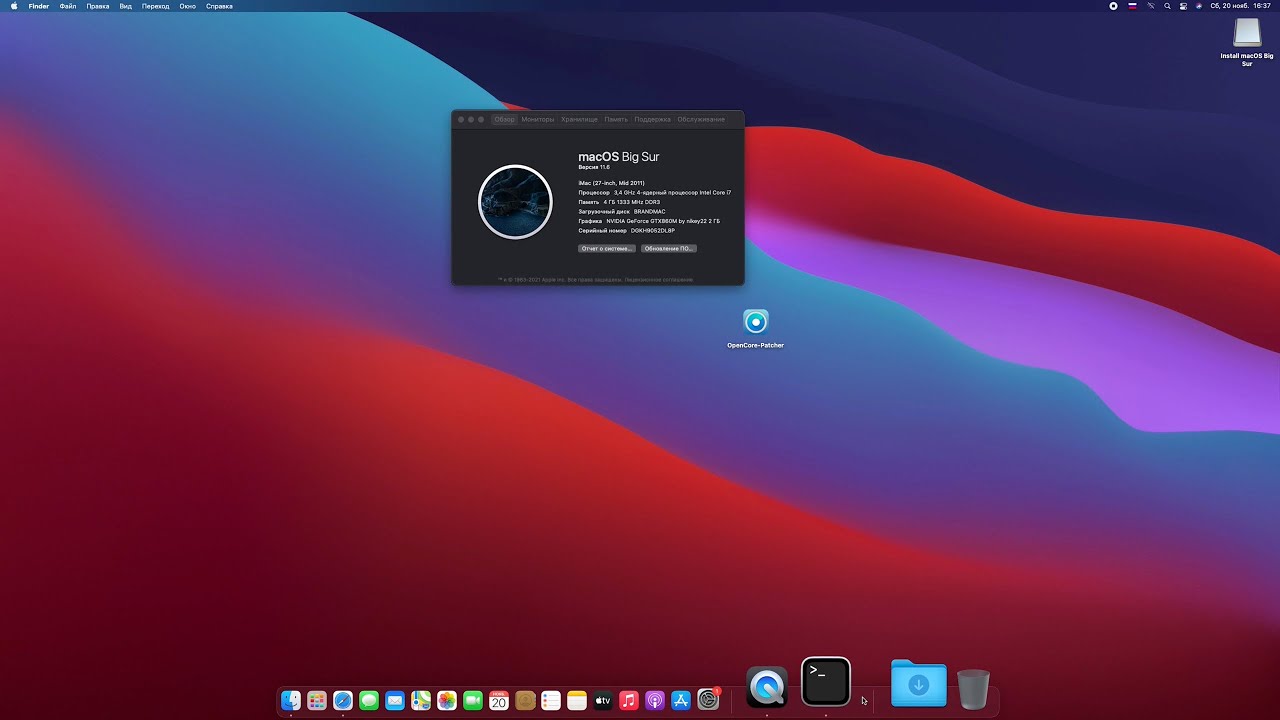Screen dimensions: 1280x720
Task: Open Notes app in Dock
Action: pos(577,701)
